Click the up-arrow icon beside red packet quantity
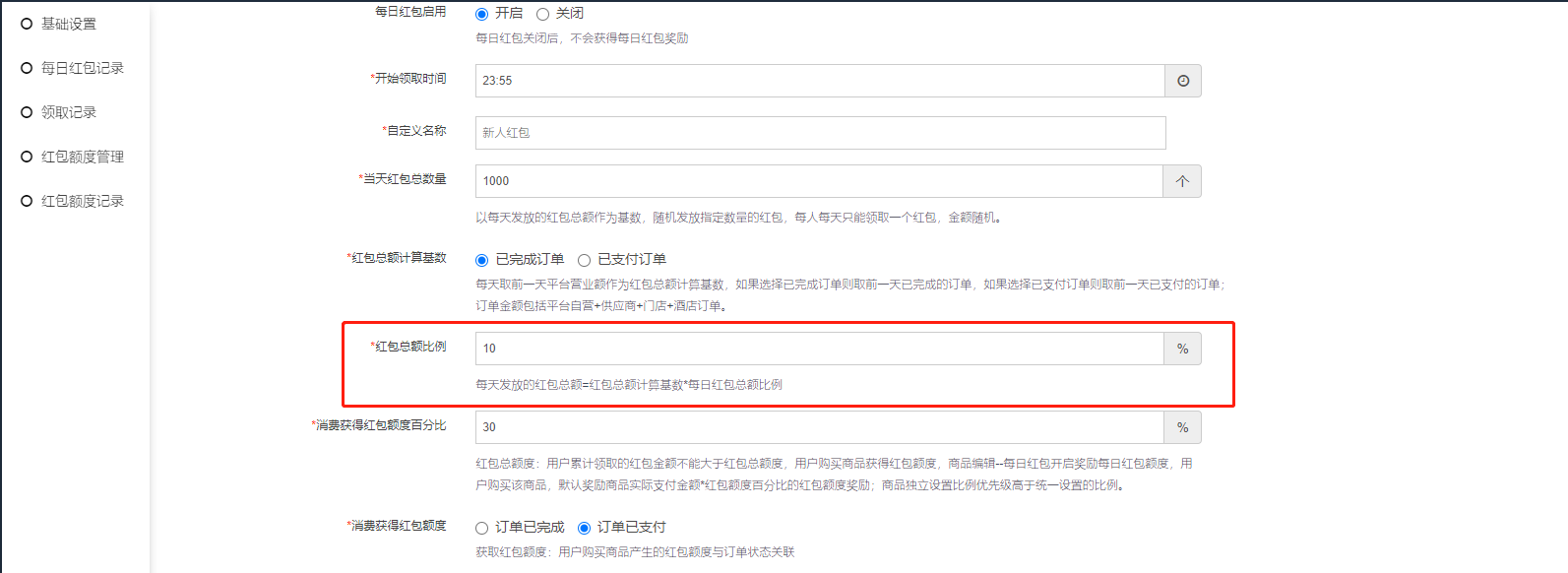Viewport: 1568px width, 573px height. 1182,181
